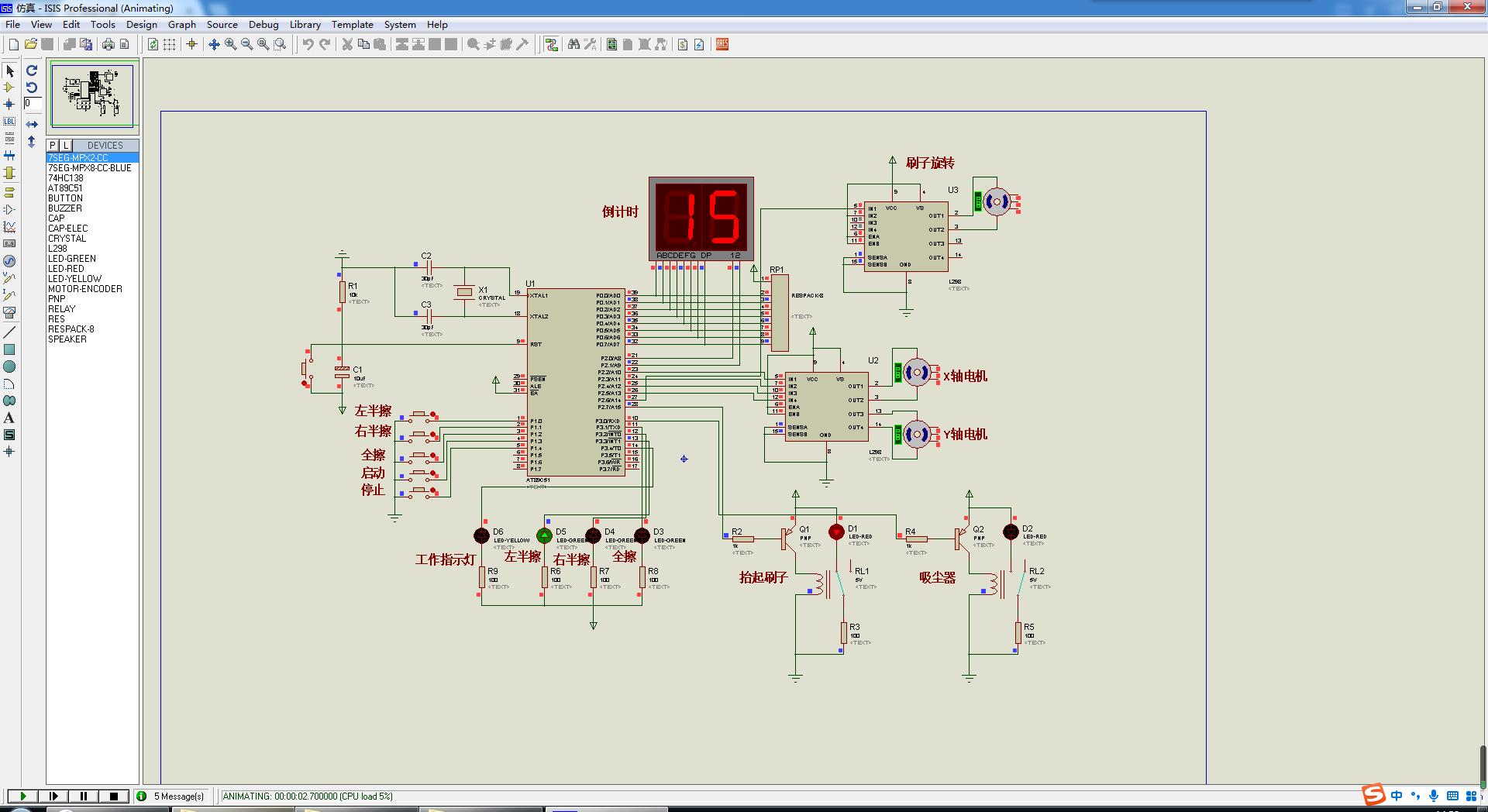Image resolution: width=1488 pixels, height=812 pixels.
Task: Select the Voltage Probe Mode tool
Action: tap(9, 278)
